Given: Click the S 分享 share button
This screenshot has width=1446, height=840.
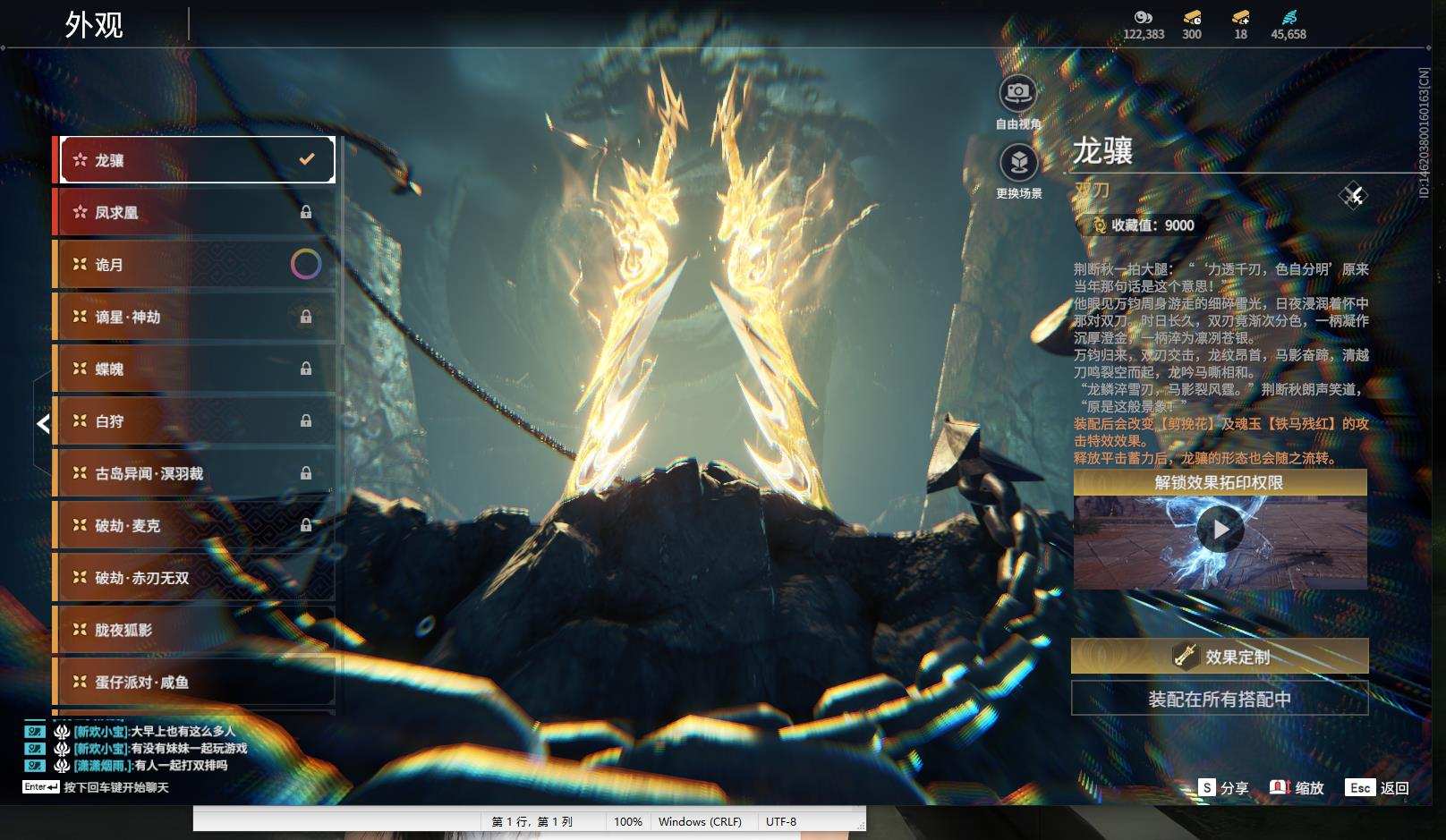Looking at the screenshot, I should click(x=1224, y=787).
